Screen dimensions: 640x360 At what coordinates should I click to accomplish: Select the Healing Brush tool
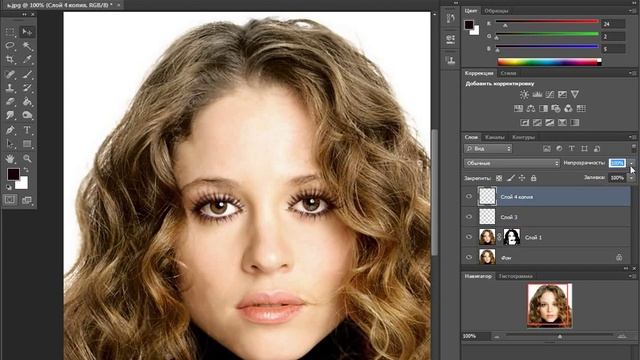10,74
